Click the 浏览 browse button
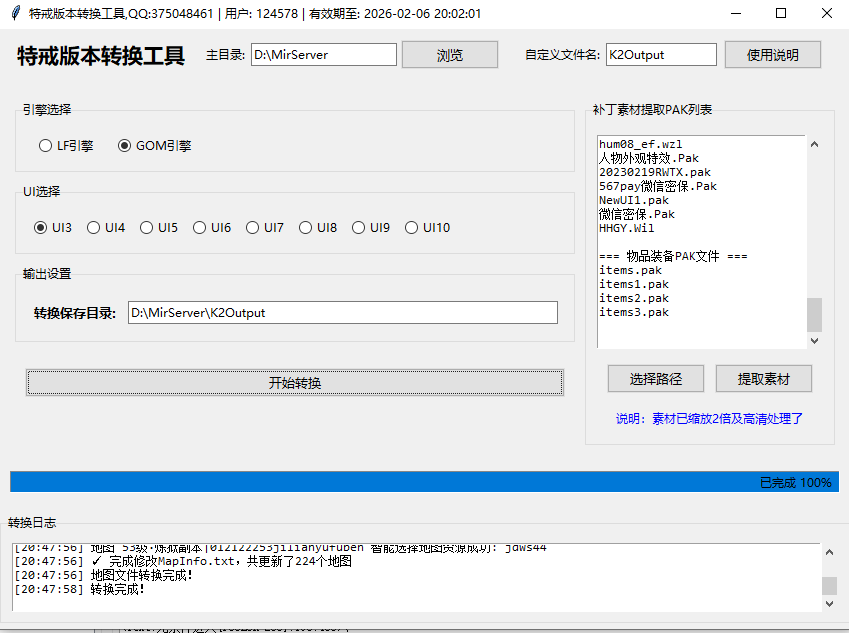This screenshot has width=849, height=633. point(449,54)
